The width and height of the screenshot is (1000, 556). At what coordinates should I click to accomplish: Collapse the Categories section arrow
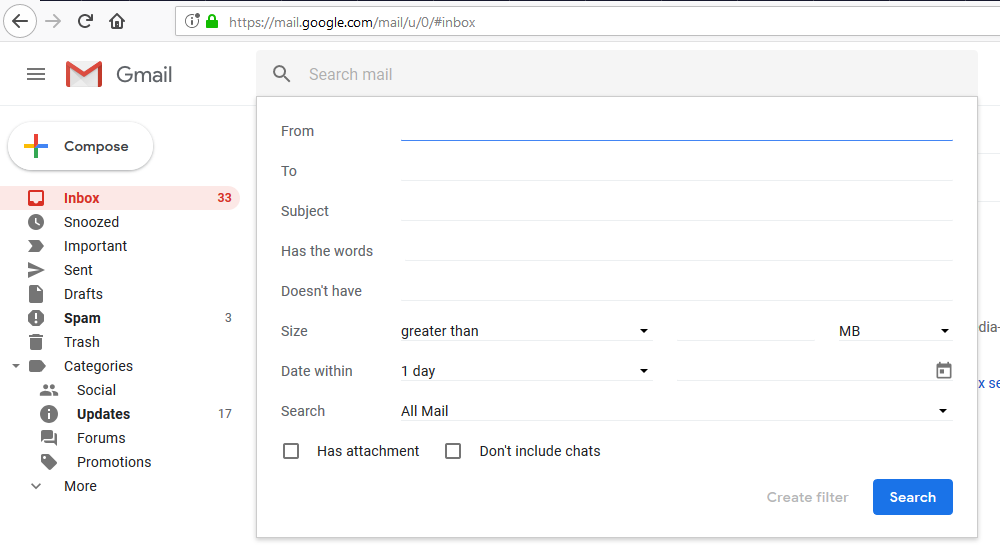coord(16,366)
